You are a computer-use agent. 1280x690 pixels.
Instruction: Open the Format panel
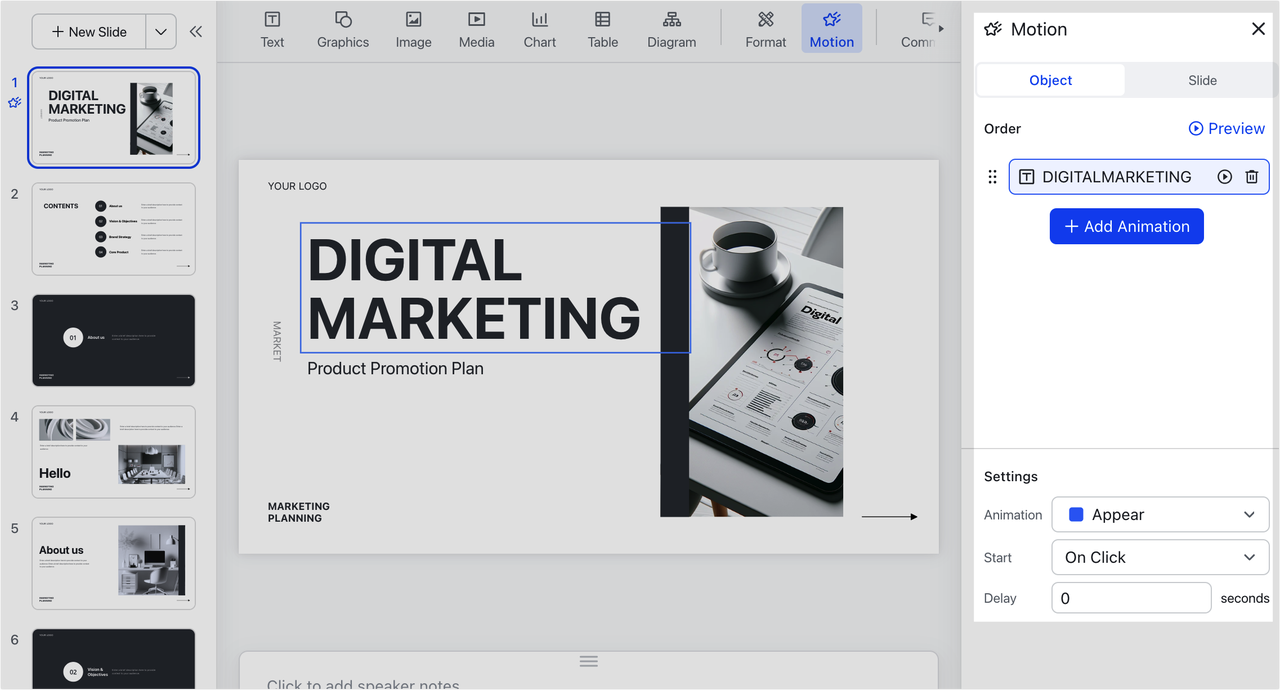pos(765,29)
